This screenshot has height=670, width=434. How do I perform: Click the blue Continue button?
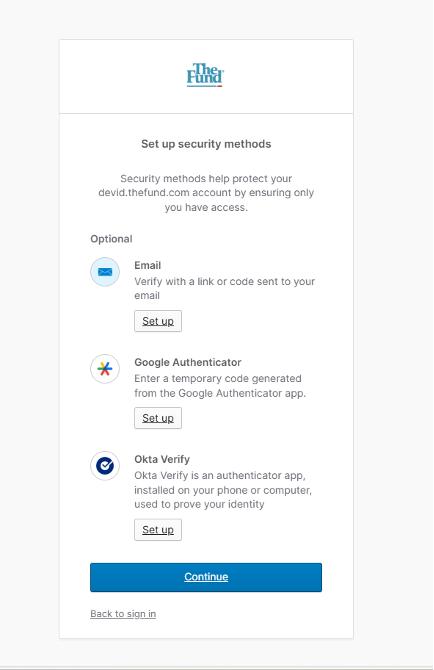tap(206, 577)
